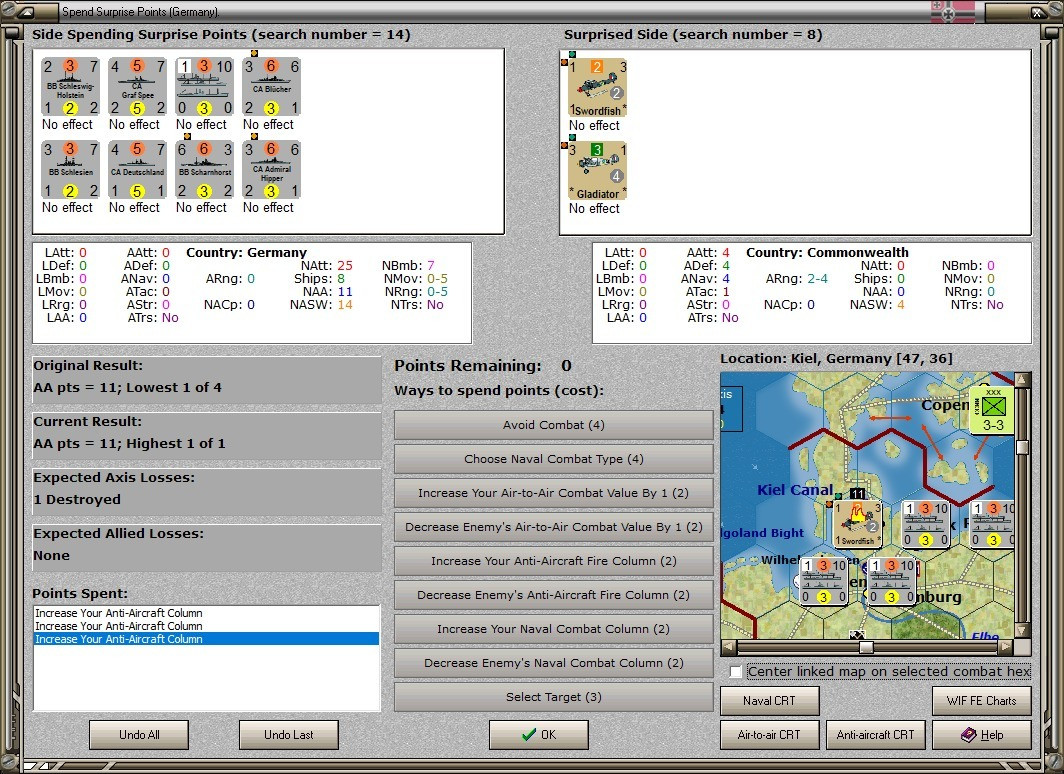Click Country: Germany header text
The height and width of the screenshot is (774, 1064).
point(246,252)
